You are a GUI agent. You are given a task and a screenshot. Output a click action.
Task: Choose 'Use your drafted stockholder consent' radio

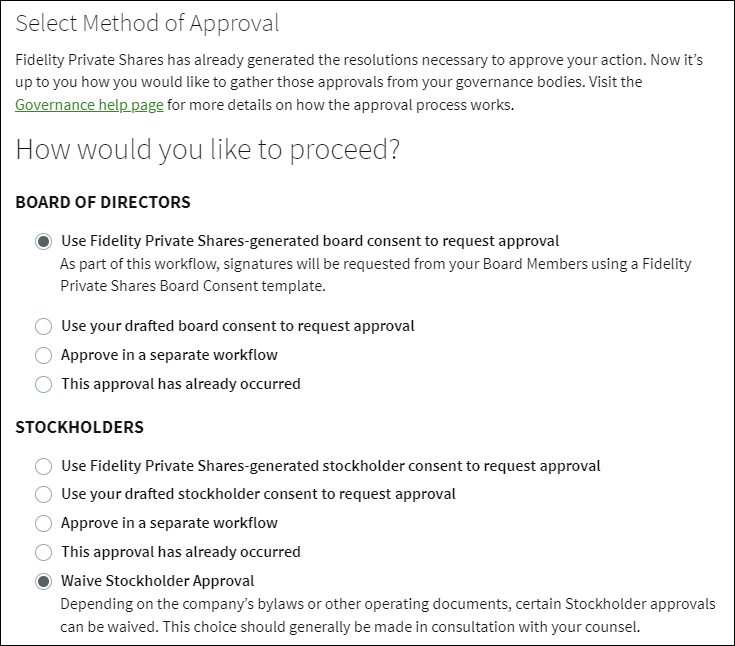(43, 494)
